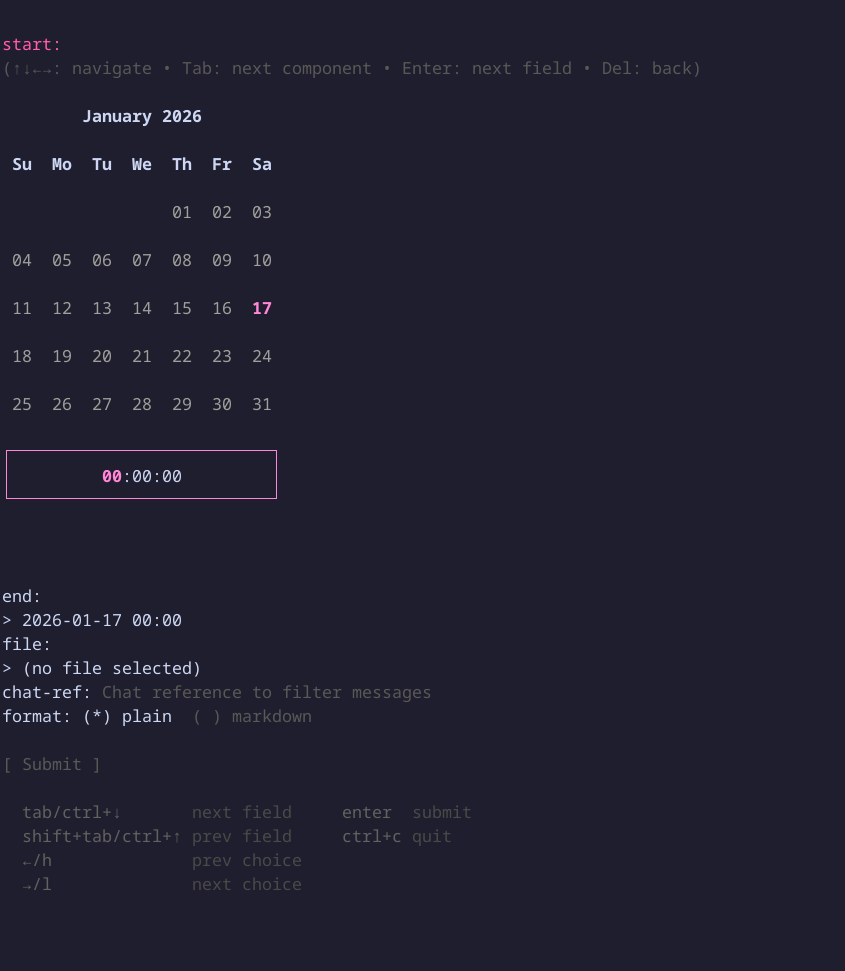Click the hours segment of the time
845x971 pixels.
pos(112,477)
